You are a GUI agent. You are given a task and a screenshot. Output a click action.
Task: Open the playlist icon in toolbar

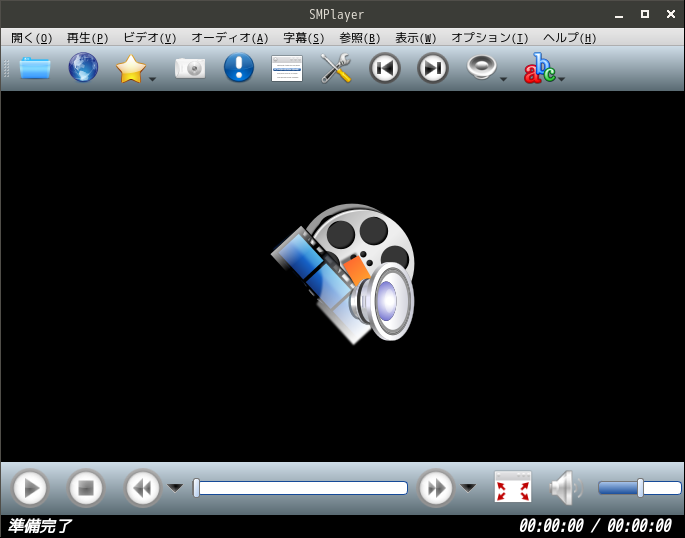click(x=287, y=68)
